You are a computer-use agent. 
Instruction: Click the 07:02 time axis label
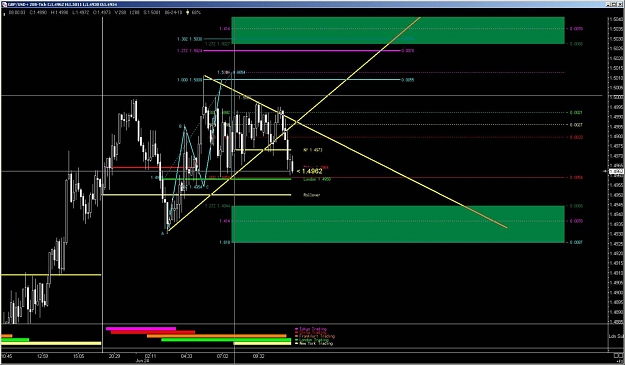pos(222,356)
